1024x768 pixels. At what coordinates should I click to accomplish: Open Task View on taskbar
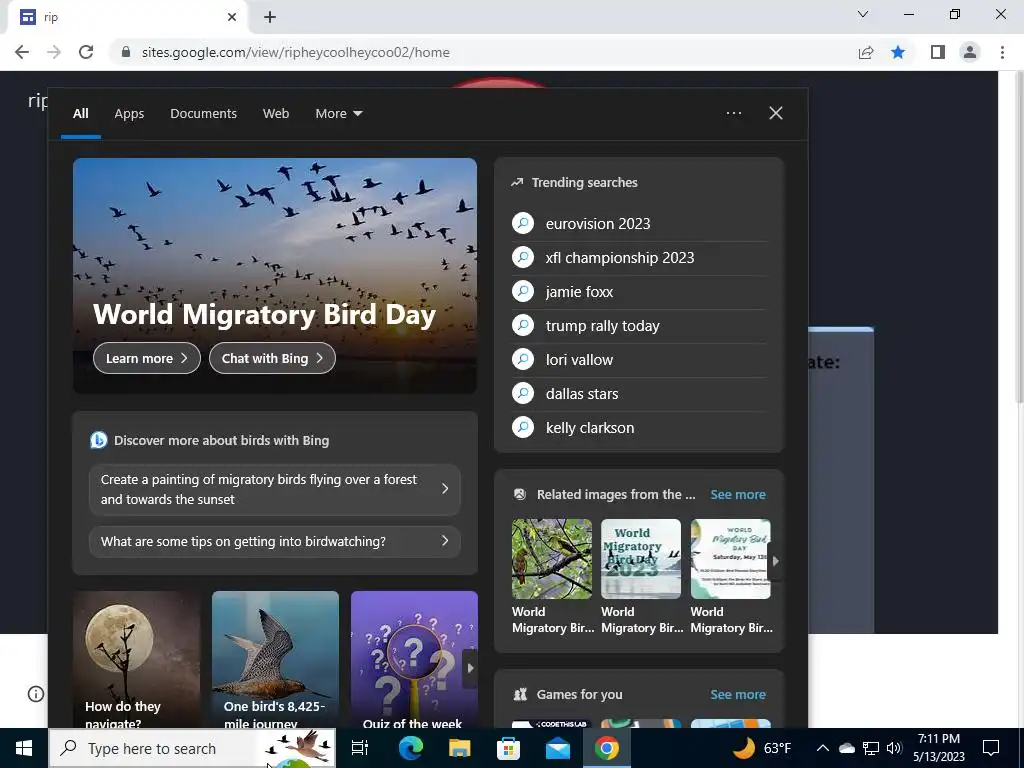pos(360,748)
